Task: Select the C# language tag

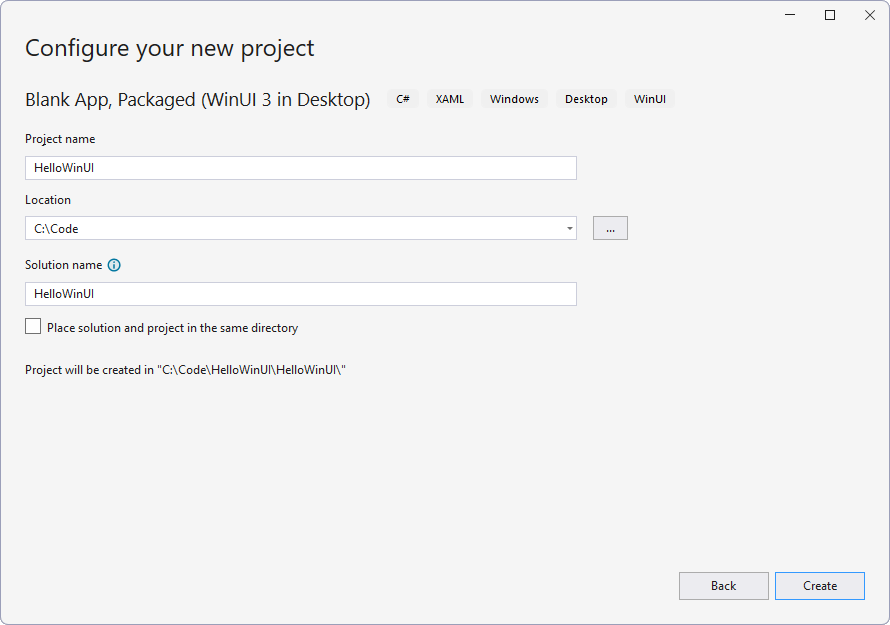Action: [x=403, y=99]
